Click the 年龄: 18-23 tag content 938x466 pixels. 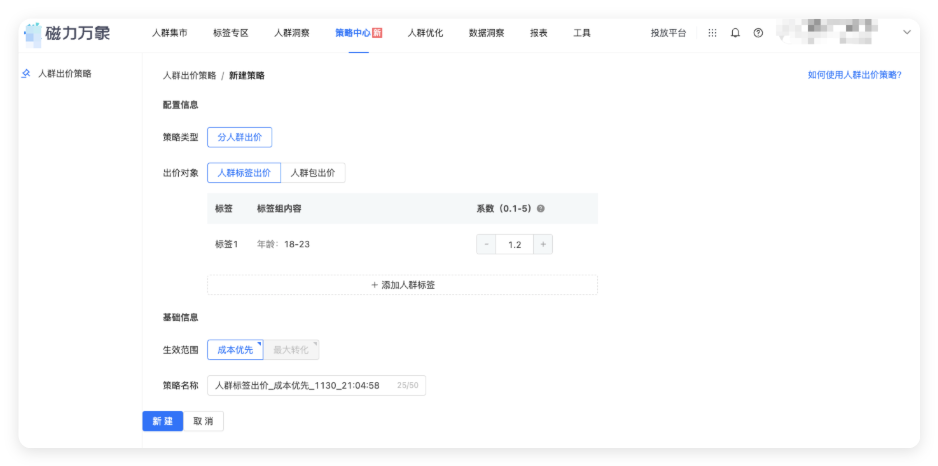click(283, 244)
